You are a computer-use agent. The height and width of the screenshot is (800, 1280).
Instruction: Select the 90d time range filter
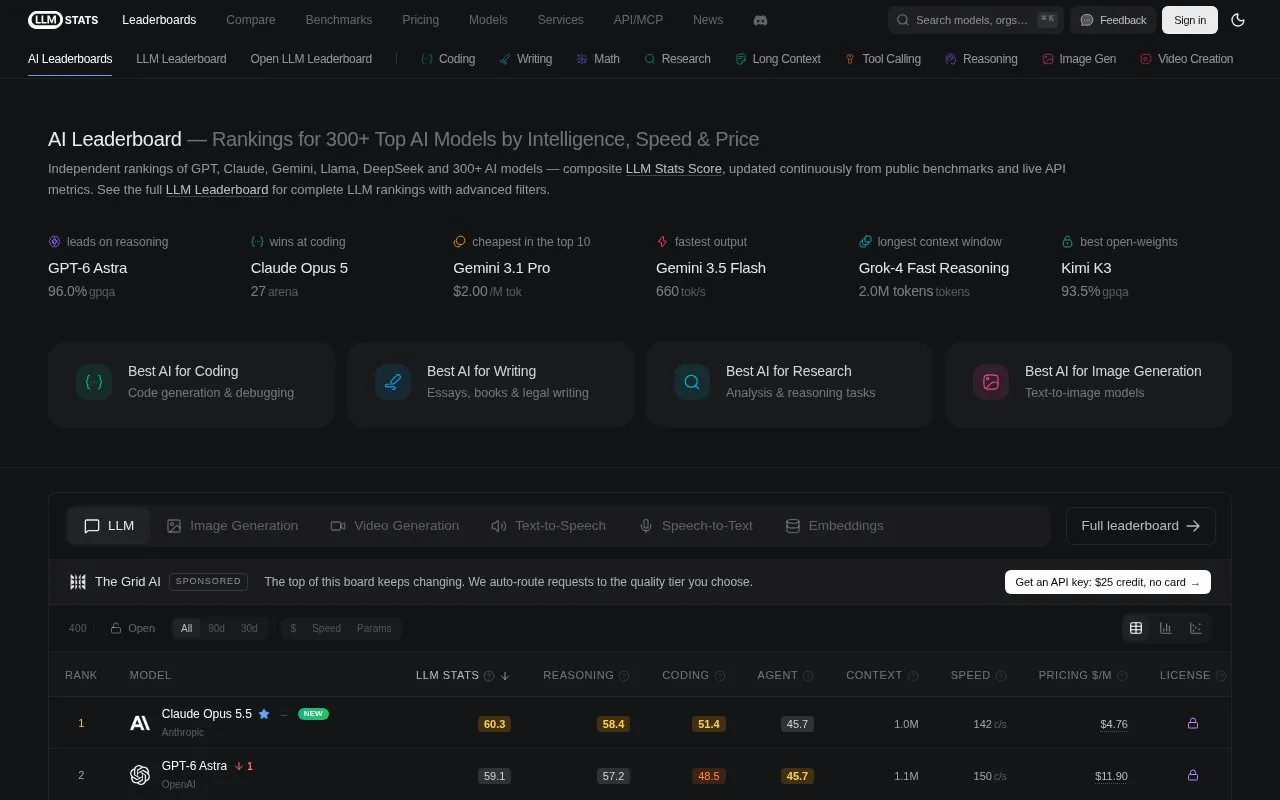coord(216,628)
